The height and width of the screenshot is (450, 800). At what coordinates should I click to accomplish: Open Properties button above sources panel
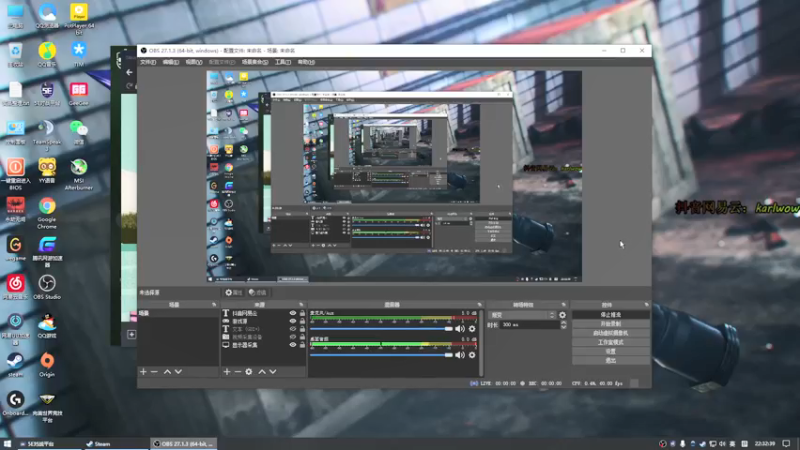[x=234, y=292]
